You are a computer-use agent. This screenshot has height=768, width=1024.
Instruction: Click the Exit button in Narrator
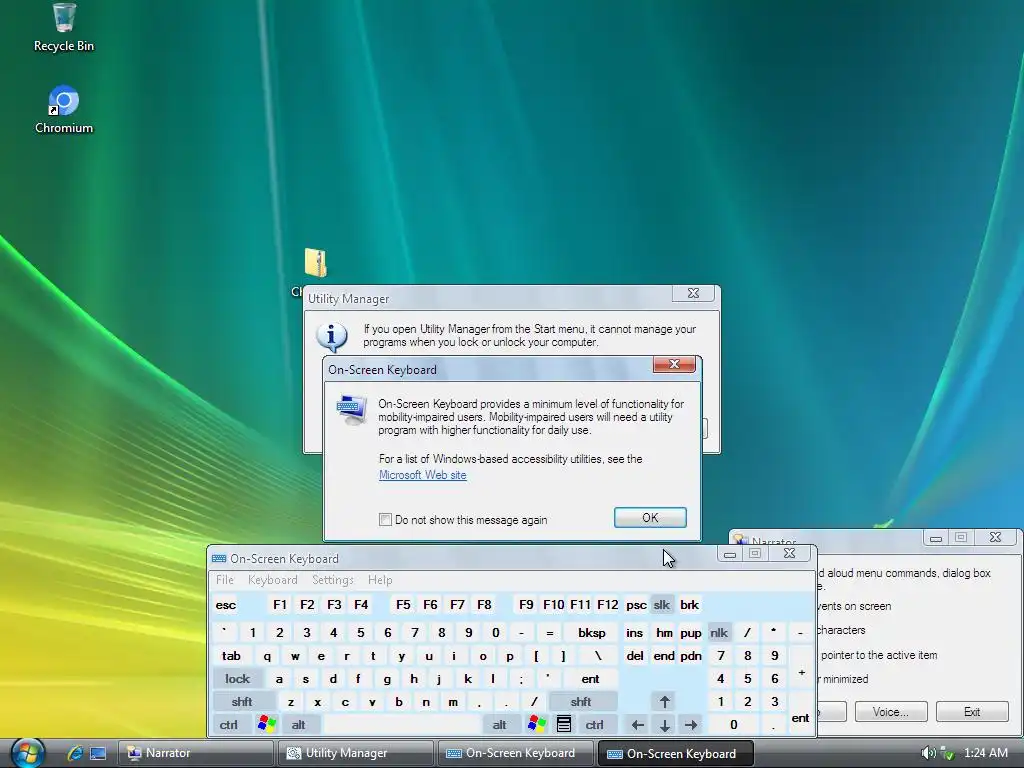(972, 711)
